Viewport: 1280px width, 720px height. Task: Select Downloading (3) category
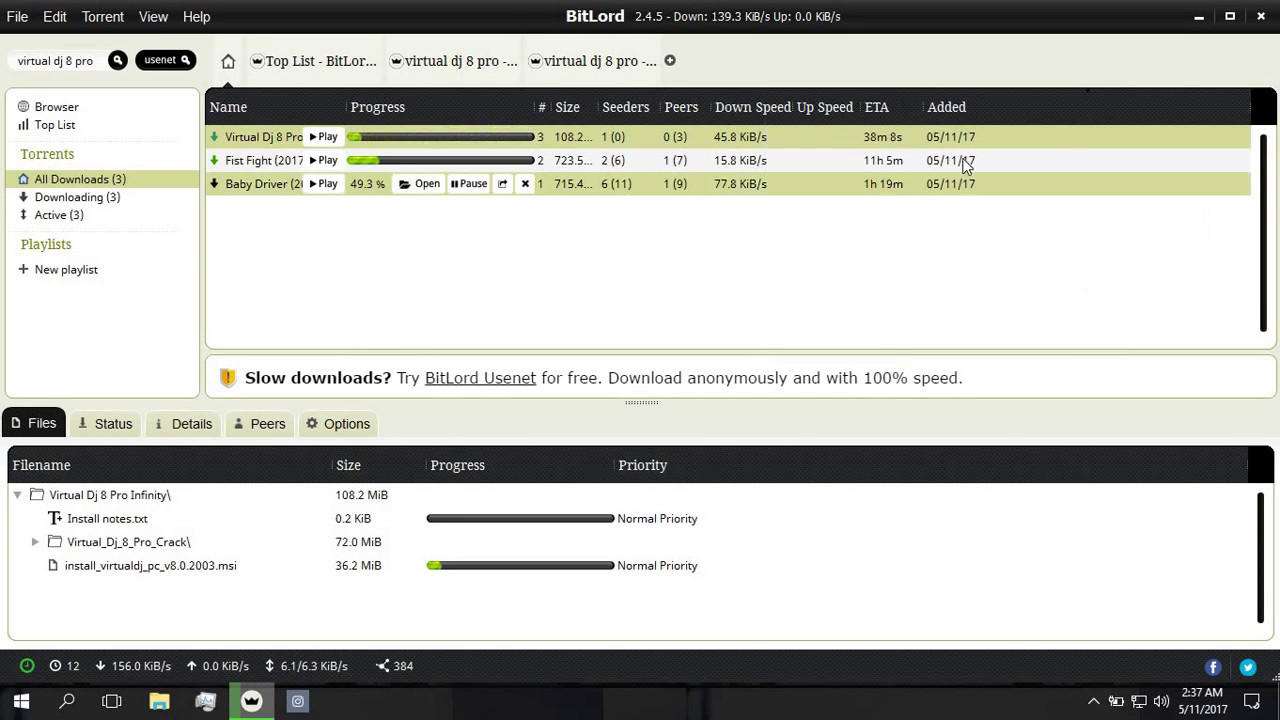77,197
